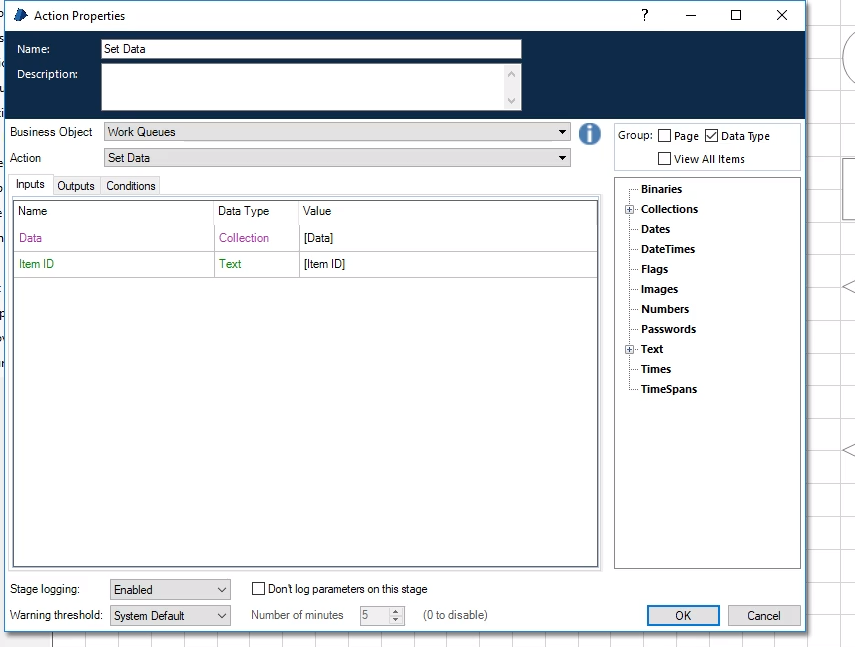This screenshot has width=855, height=647.
Task: Click the Name column header
Action: 114,211
